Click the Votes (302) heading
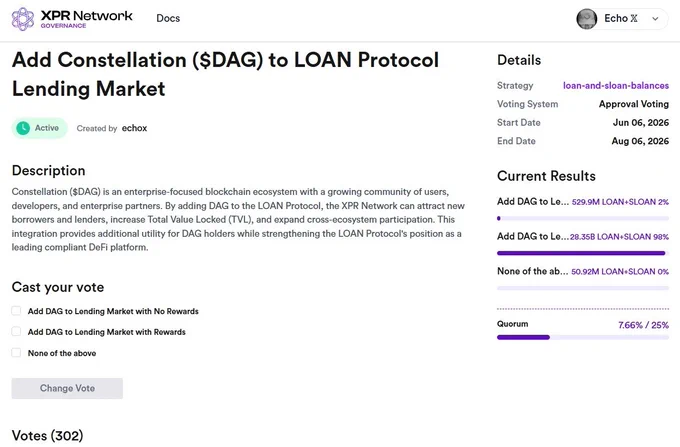This screenshot has height=447, width=680. (x=47, y=435)
